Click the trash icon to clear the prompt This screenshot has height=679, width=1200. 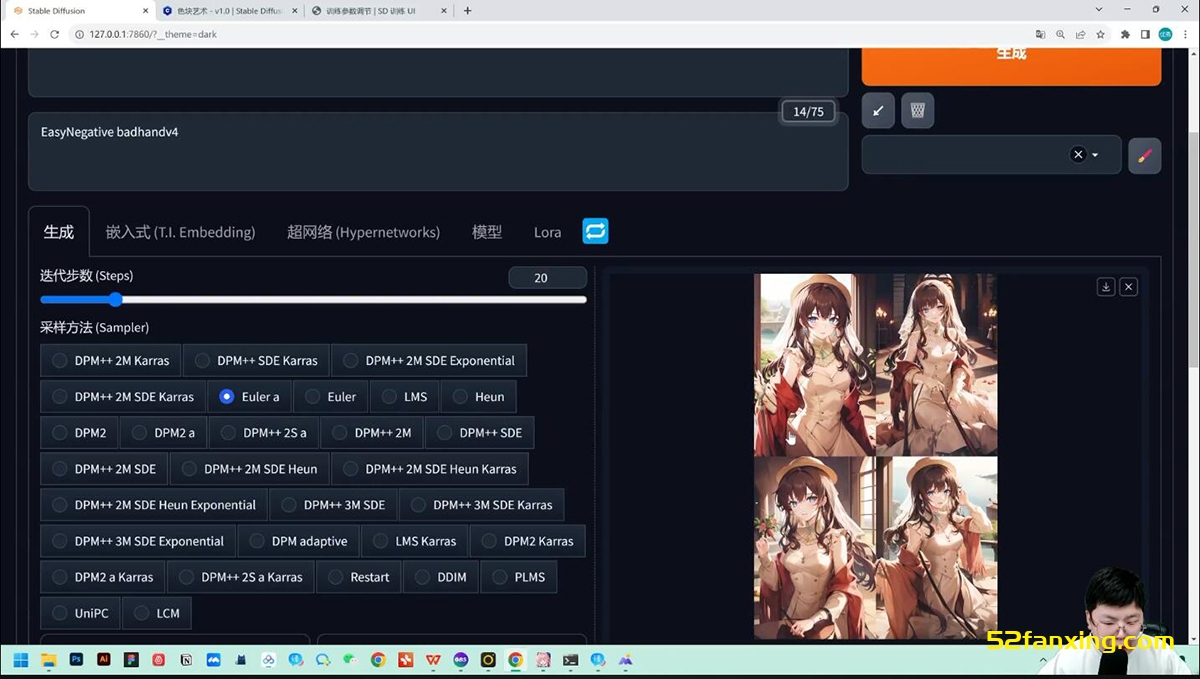coord(918,110)
